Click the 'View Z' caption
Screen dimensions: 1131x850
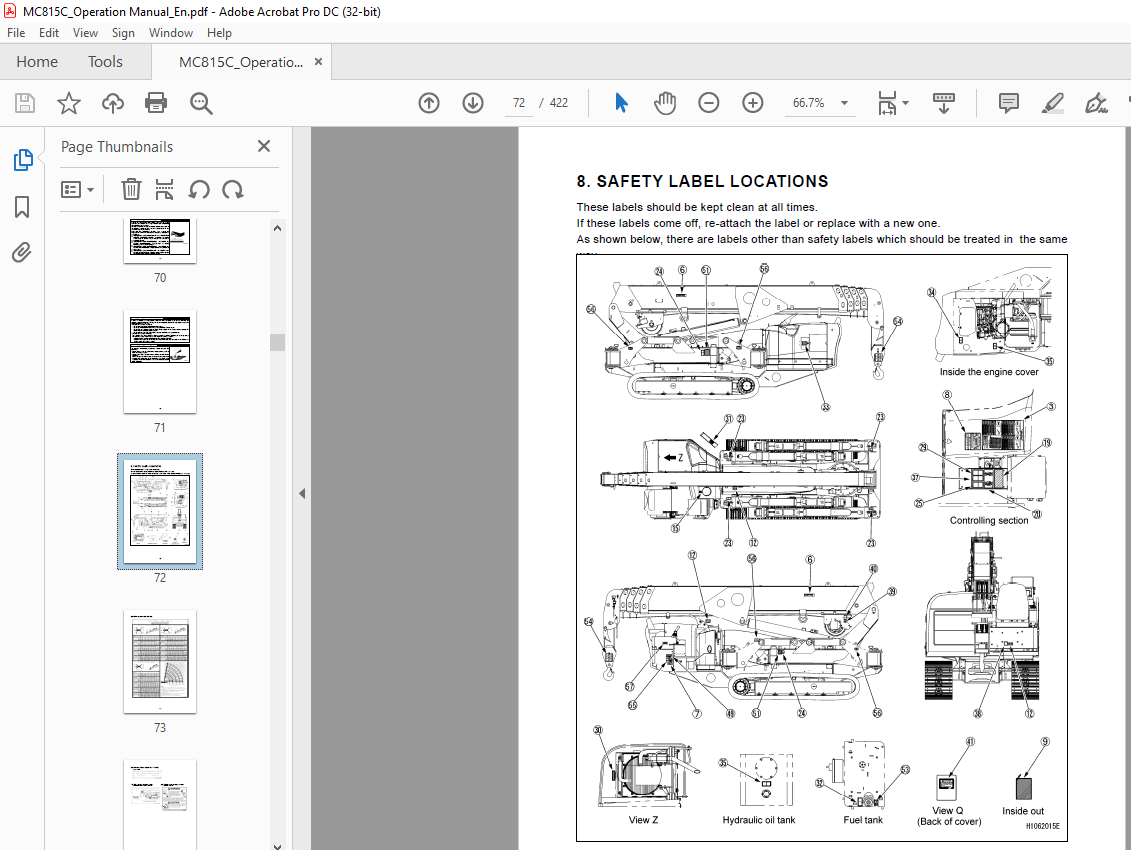click(643, 820)
